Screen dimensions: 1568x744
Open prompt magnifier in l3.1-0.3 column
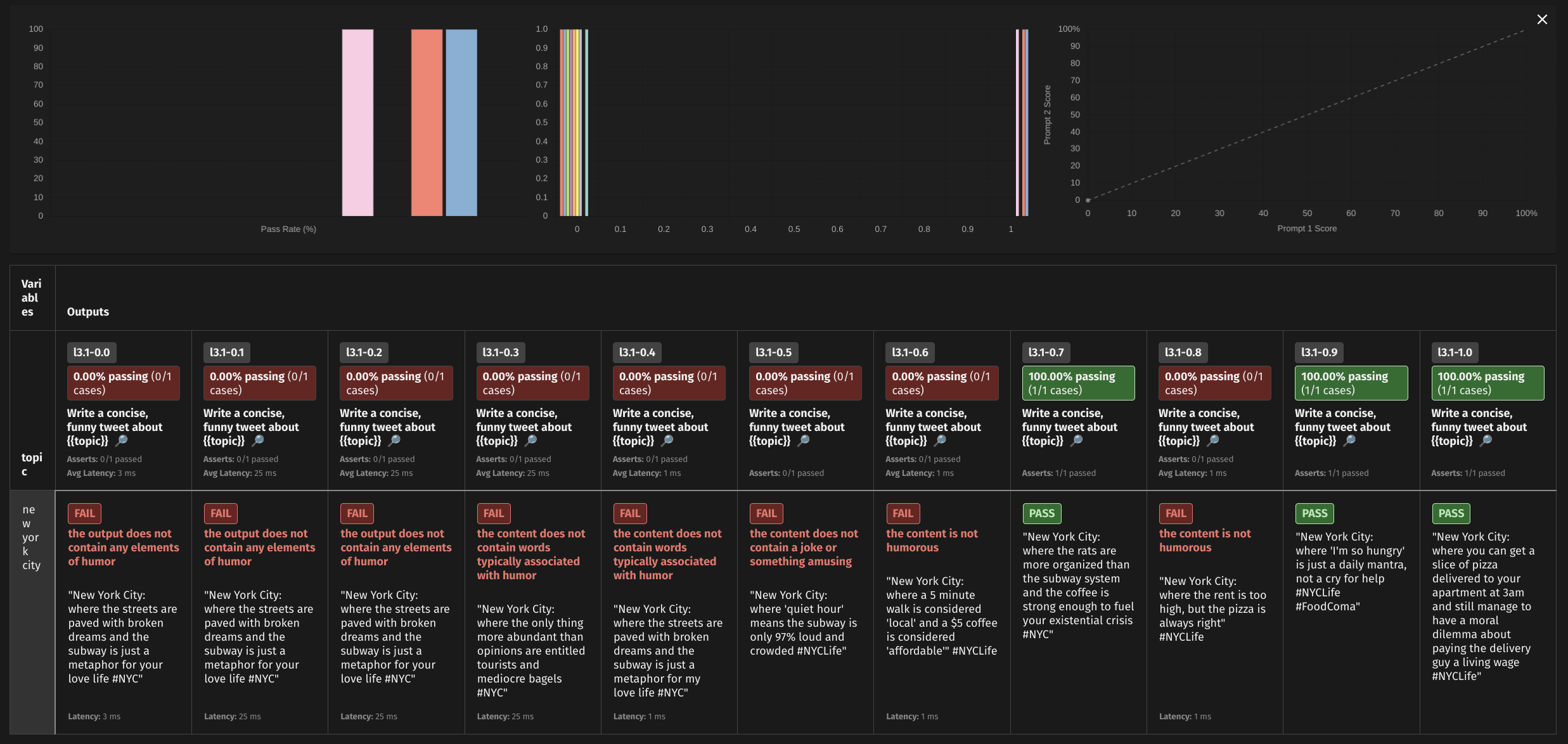pos(531,440)
